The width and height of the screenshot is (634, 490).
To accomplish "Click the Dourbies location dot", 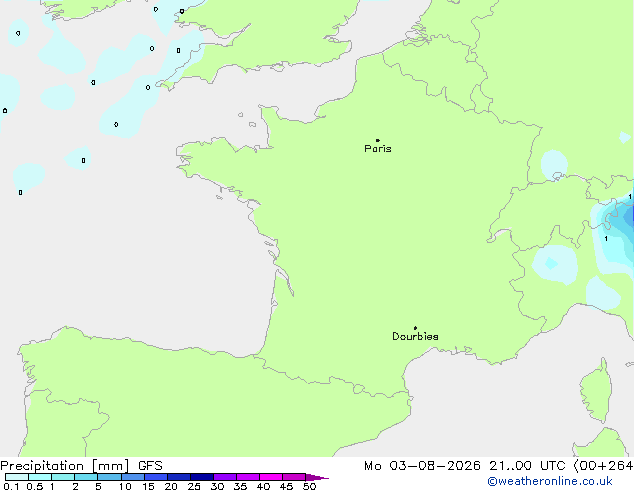I will pyautogui.click(x=415, y=328).
